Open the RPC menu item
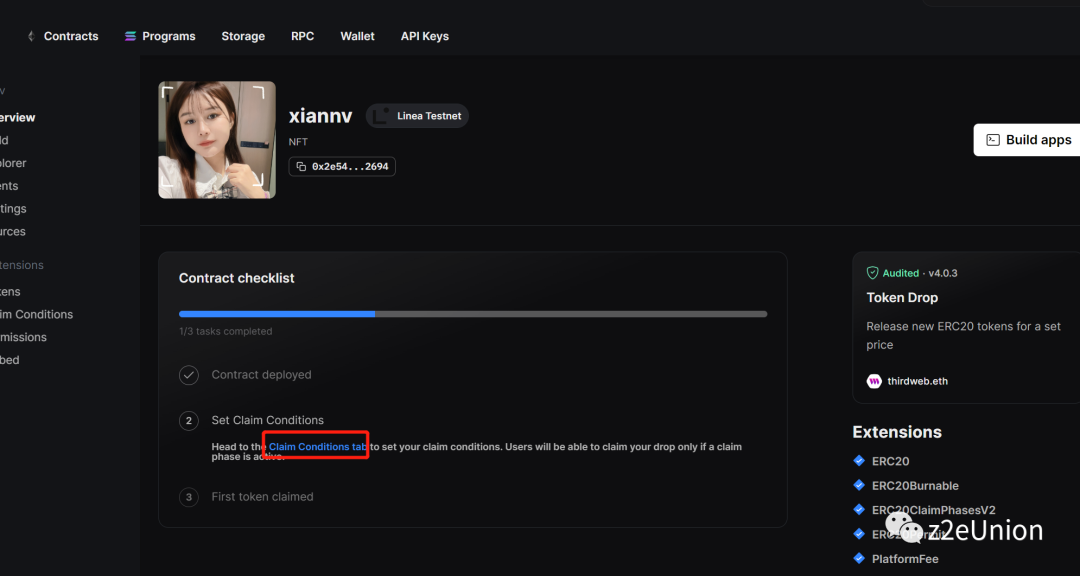Image resolution: width=1080 pixels, height=576 pixels. 302,36
